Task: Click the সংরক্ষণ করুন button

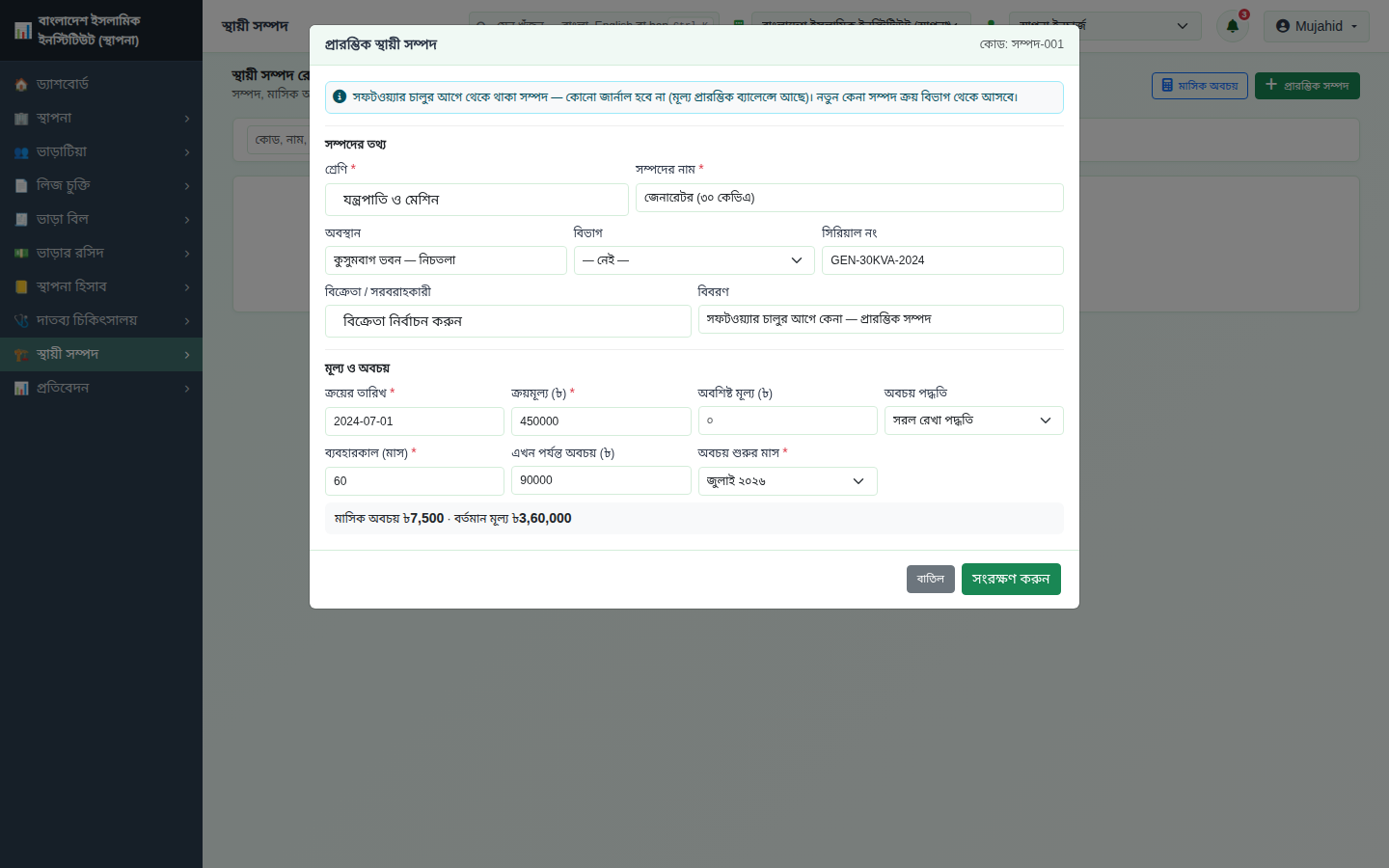Action: pyautogui.click(x=1011, y=579)
